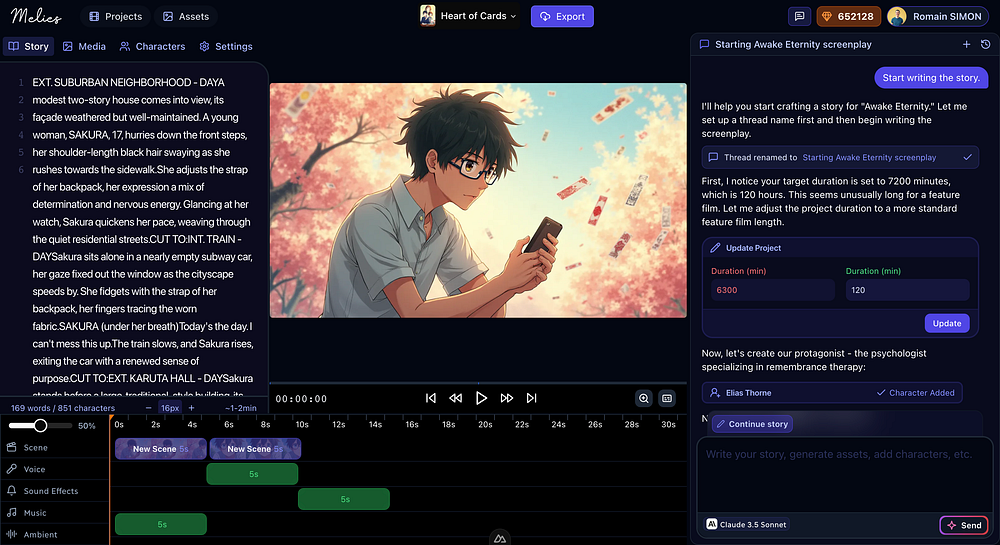Select the second New Scene clip
Screen dimensions: 1000x545
(x=255, y=449)
